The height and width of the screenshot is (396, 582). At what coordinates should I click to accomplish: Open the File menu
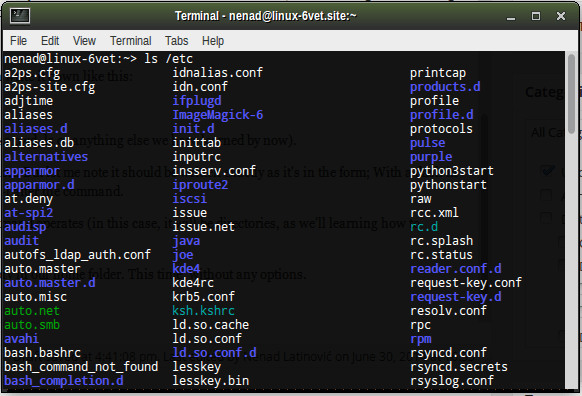click(x=18, y=40)
